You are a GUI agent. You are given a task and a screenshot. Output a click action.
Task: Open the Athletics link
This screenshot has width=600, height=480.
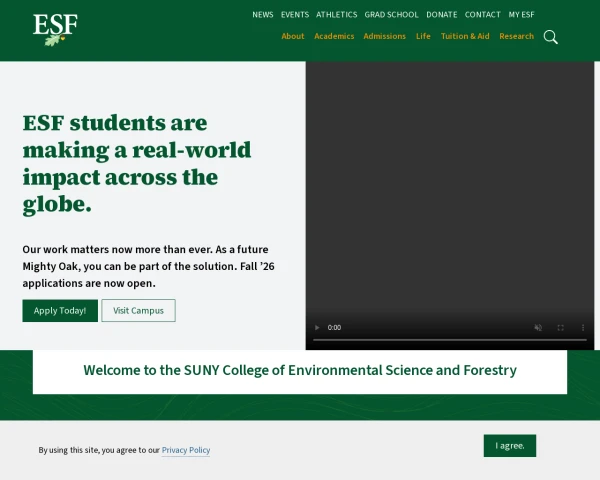pos(336,15)
